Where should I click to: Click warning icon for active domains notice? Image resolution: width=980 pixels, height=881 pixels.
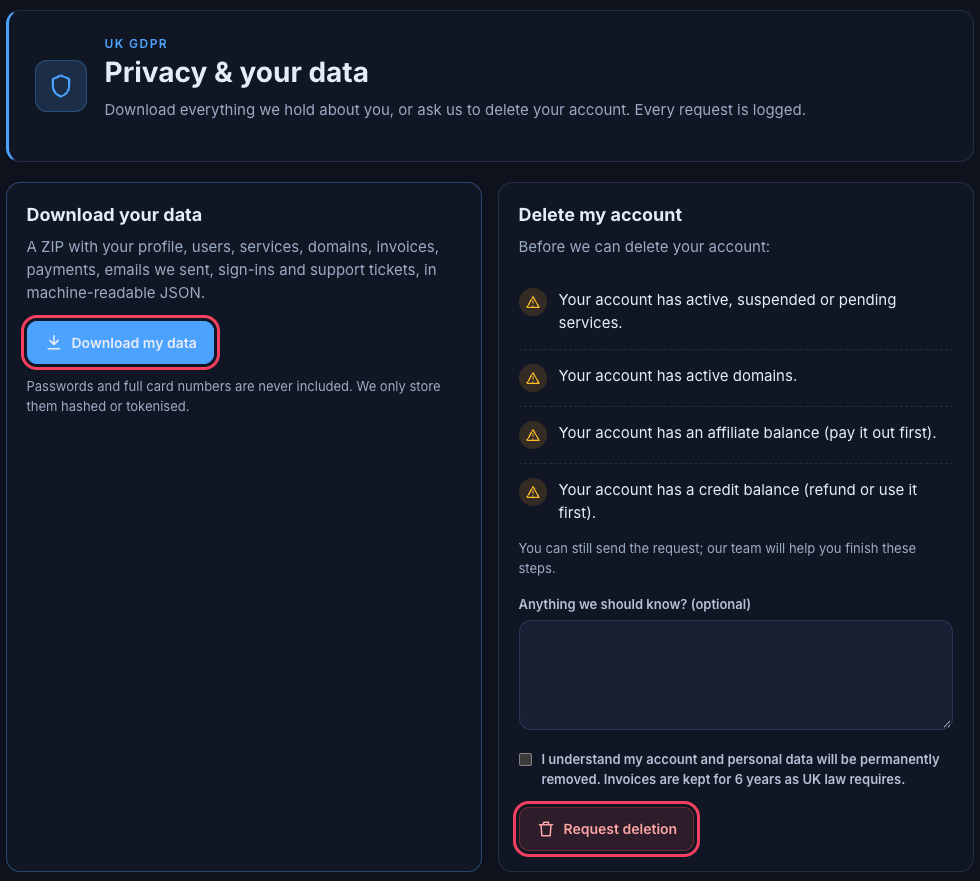pos(533,378)
